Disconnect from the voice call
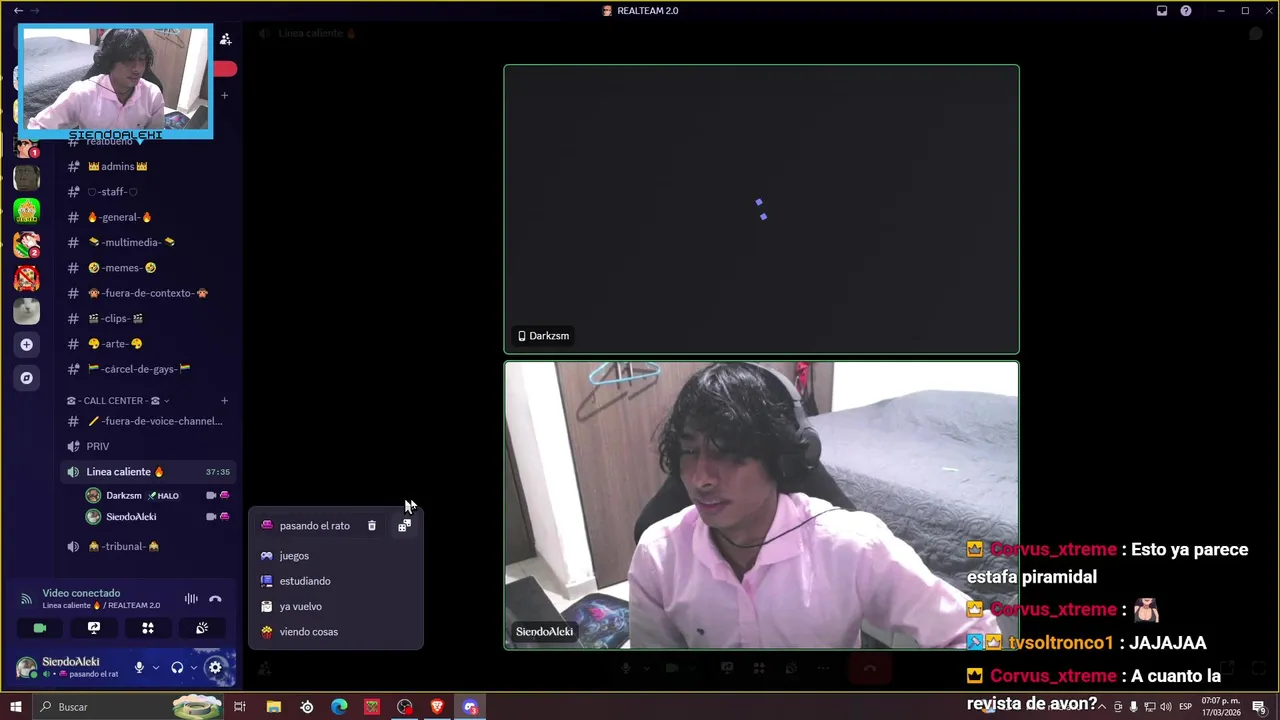The height and width of the screenshot is (720, 1280). pos(215,599)
